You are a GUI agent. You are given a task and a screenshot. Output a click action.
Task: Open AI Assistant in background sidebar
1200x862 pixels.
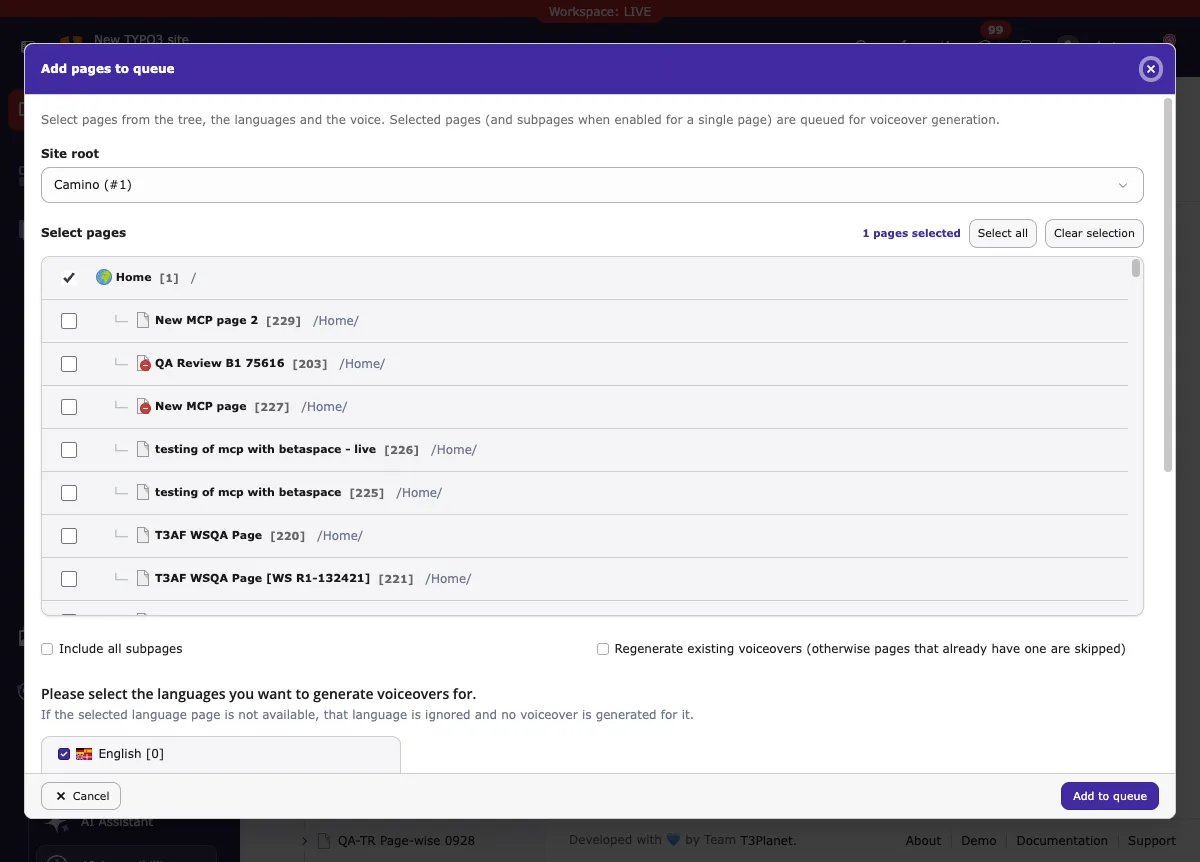point(117,822)
